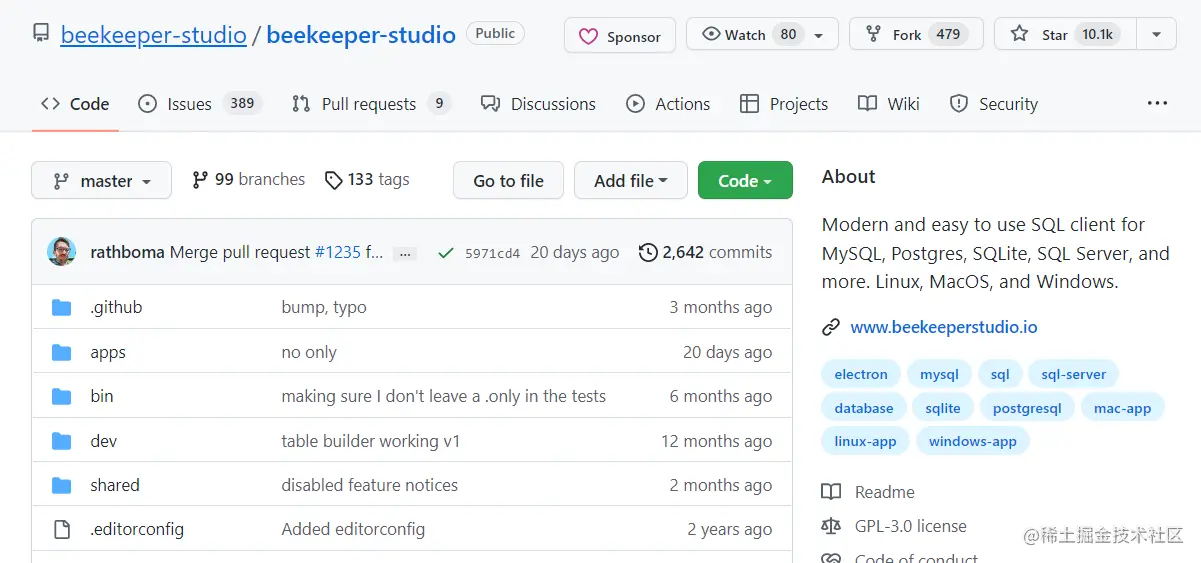
Task: Open the Watch notifications dropdown arrow
Action: (x=819, y=36)
